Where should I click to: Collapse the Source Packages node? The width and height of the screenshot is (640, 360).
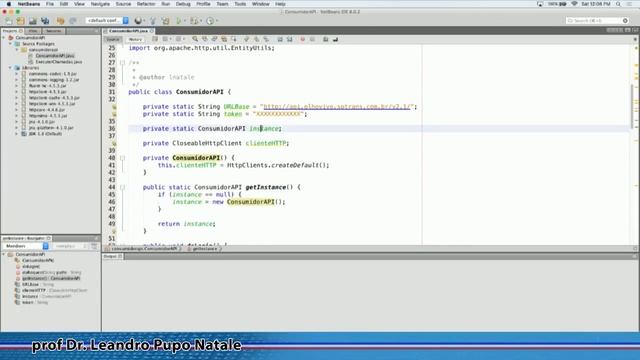11,44
